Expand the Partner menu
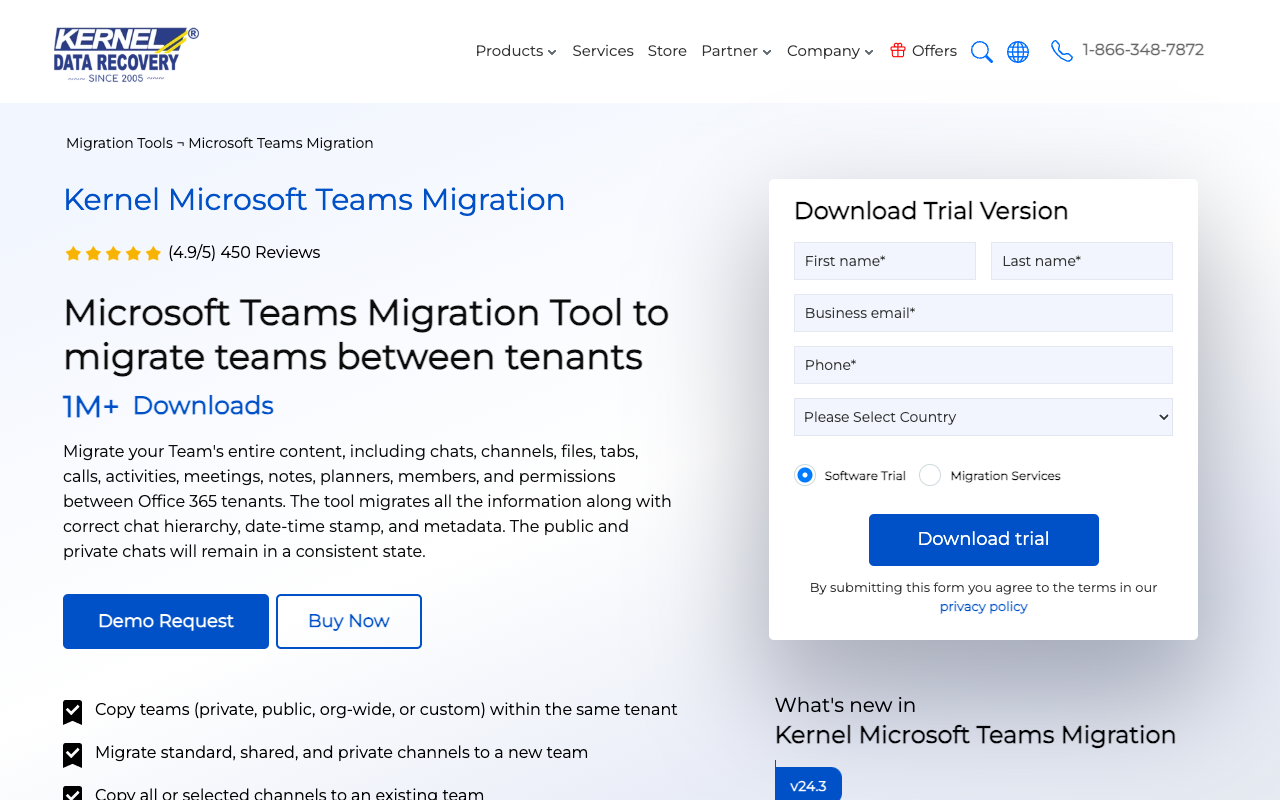Image resolution: width=1280 pixels, height=800 pixels. pos(737,51)
